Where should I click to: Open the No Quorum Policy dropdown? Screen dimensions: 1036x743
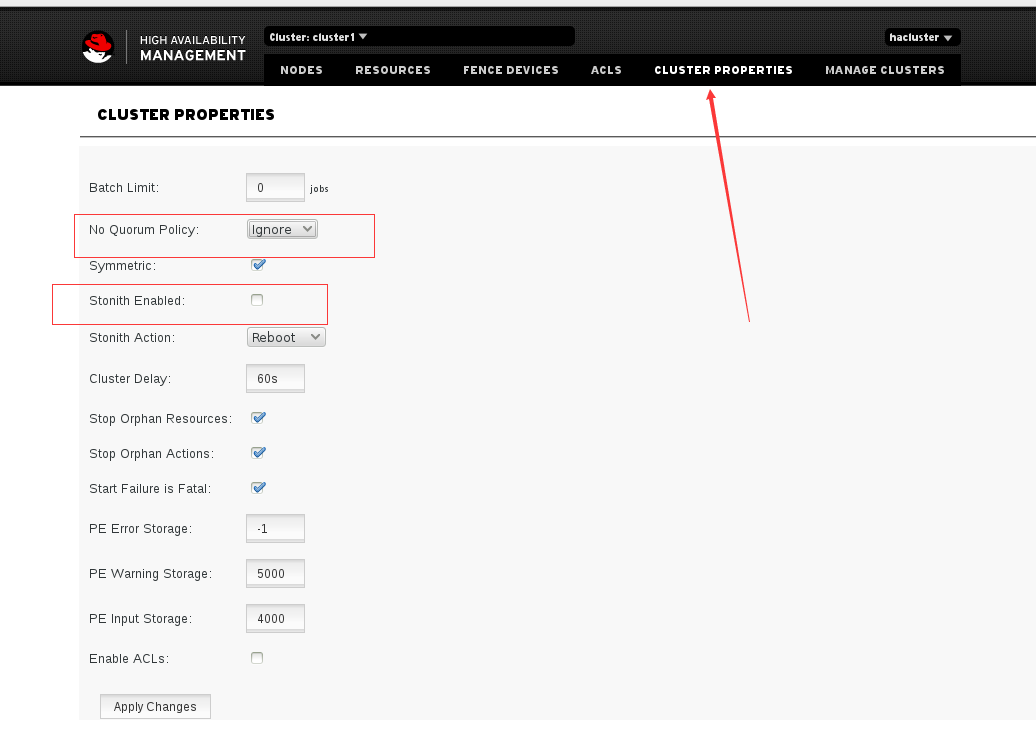click(282, 229)
